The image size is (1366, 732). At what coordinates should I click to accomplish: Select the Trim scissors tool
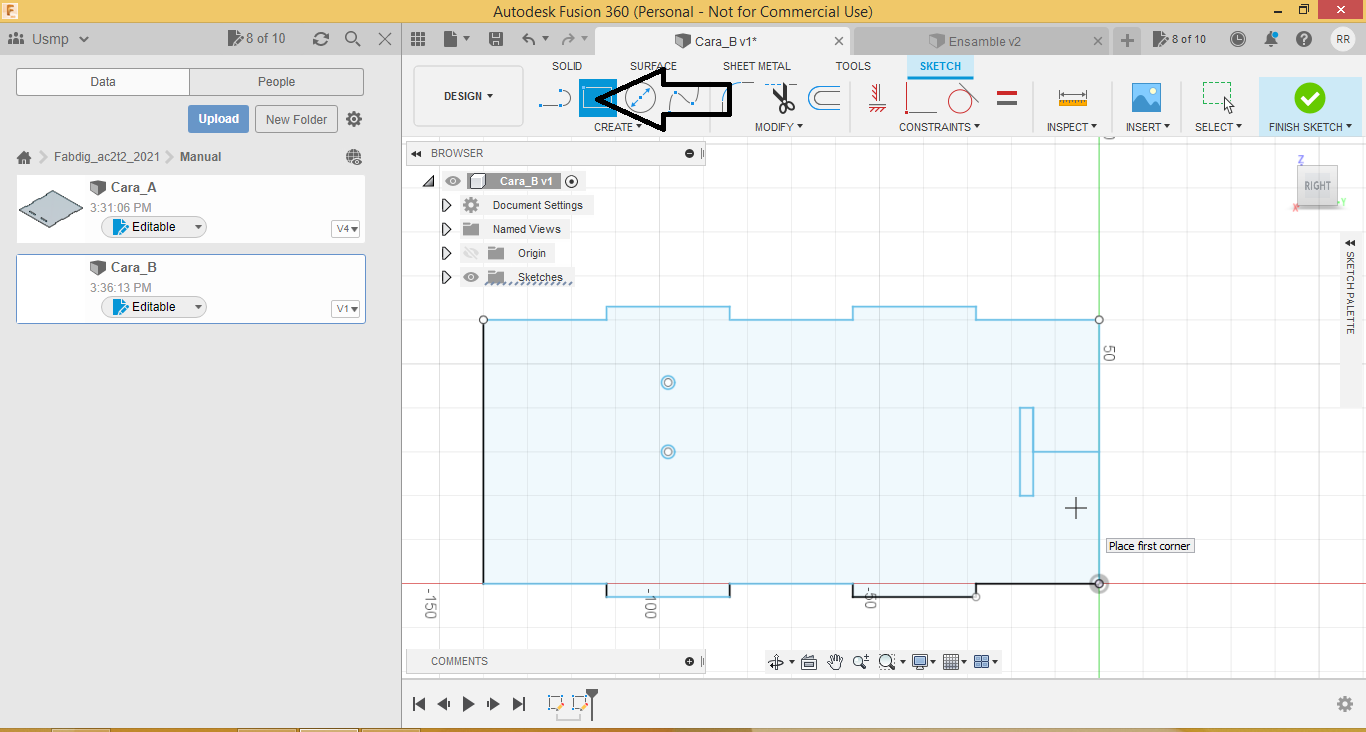coord(782,98)
